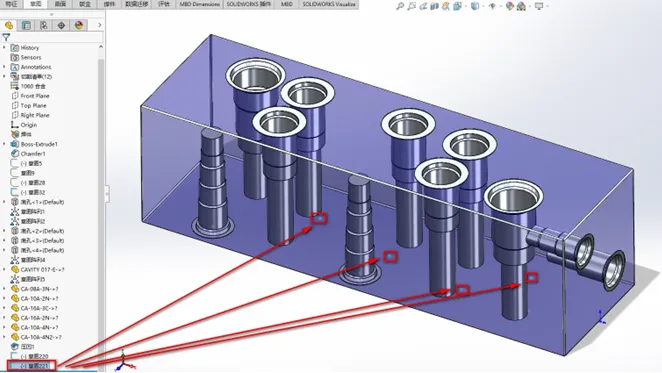Click the panel collapse handle beside tree

click(x=107, y=193)
